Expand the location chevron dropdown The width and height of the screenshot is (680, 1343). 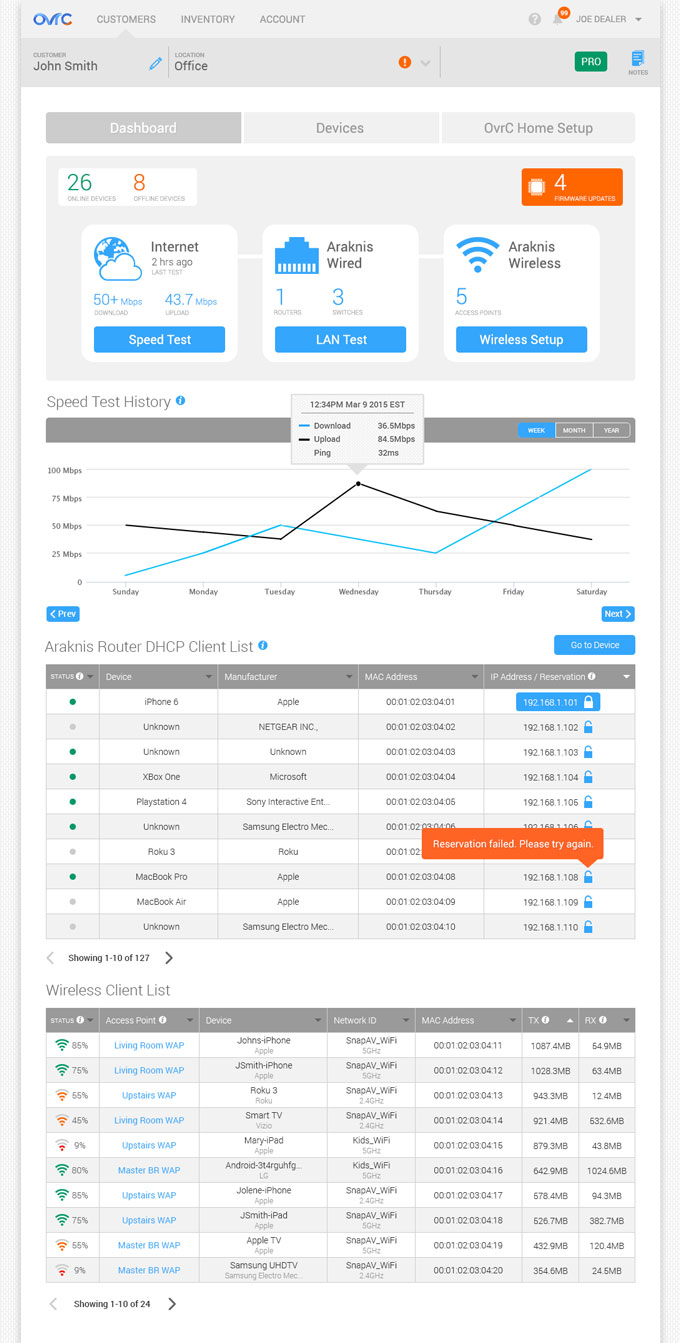pos(425,63)
